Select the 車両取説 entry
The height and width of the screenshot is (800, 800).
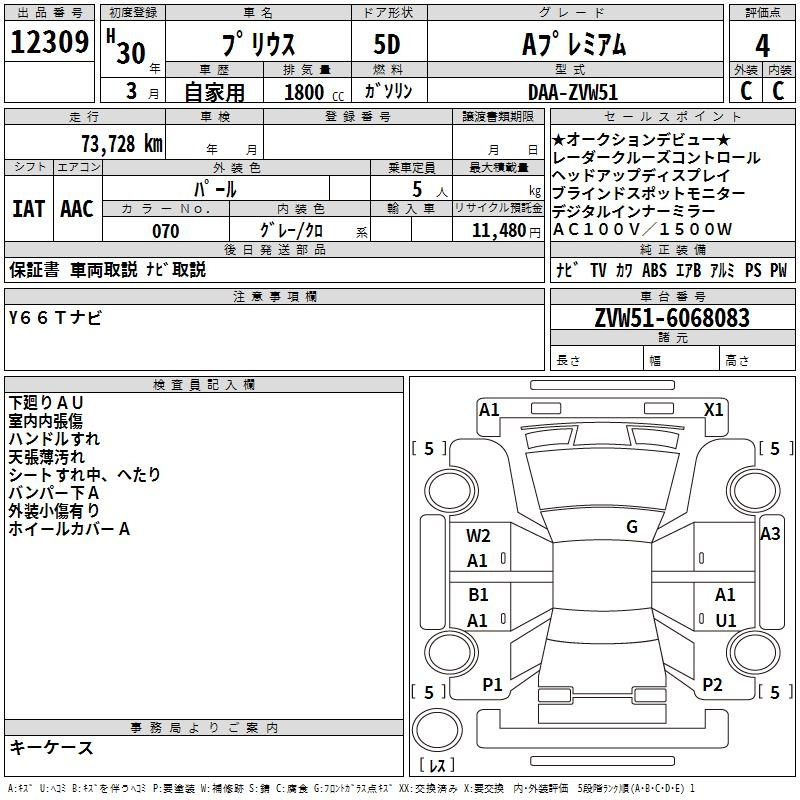[x=104, y=269]
